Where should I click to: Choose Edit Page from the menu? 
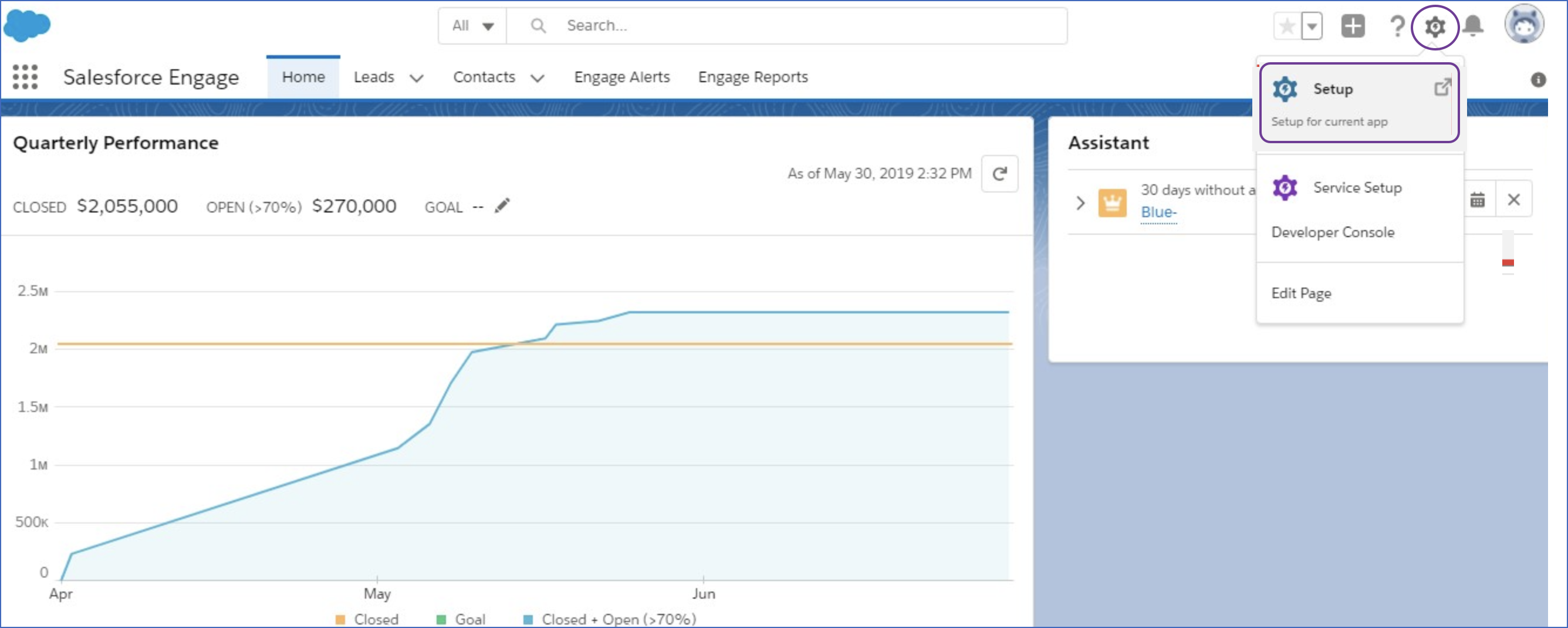point(1301,293)
